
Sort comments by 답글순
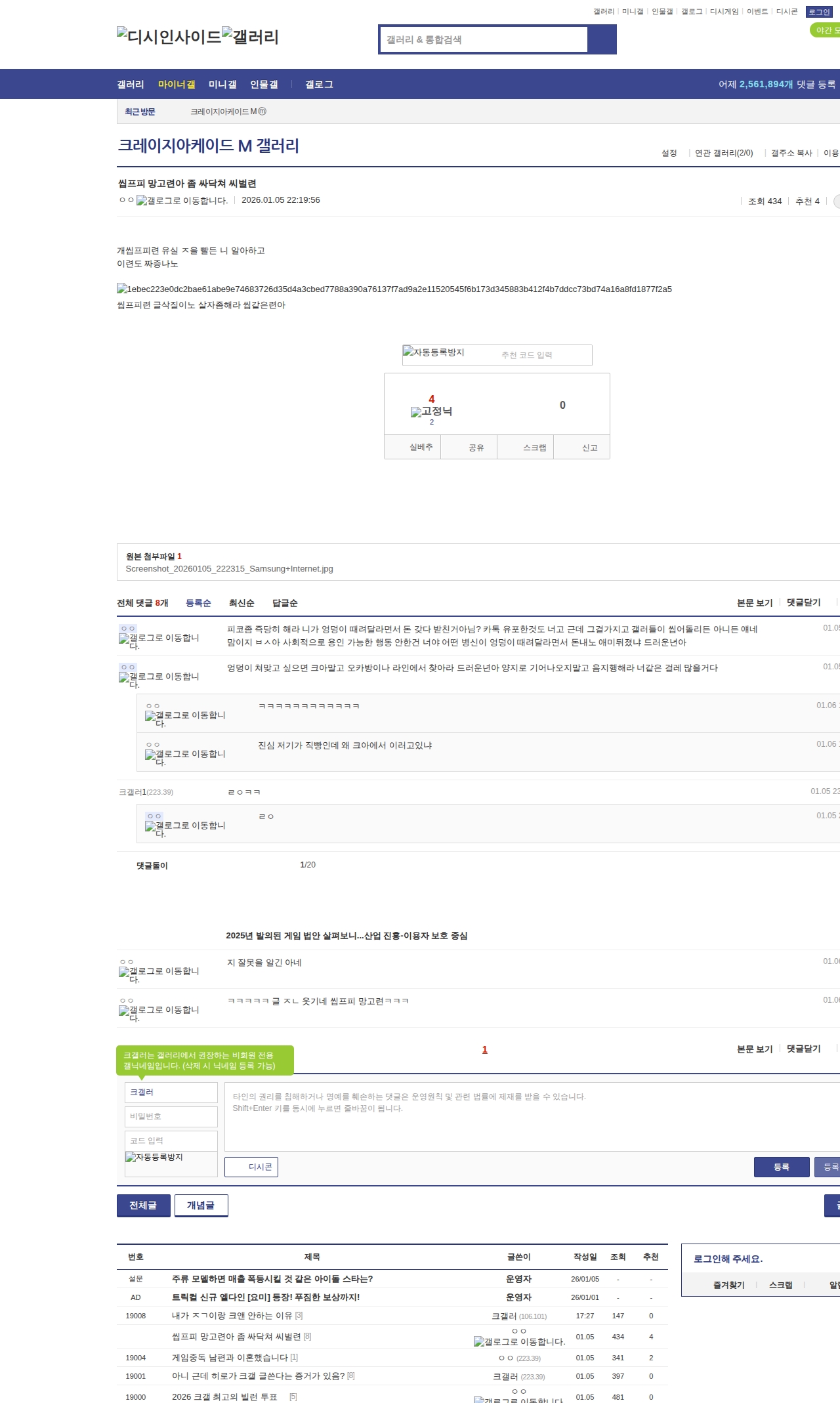(285, 603)
